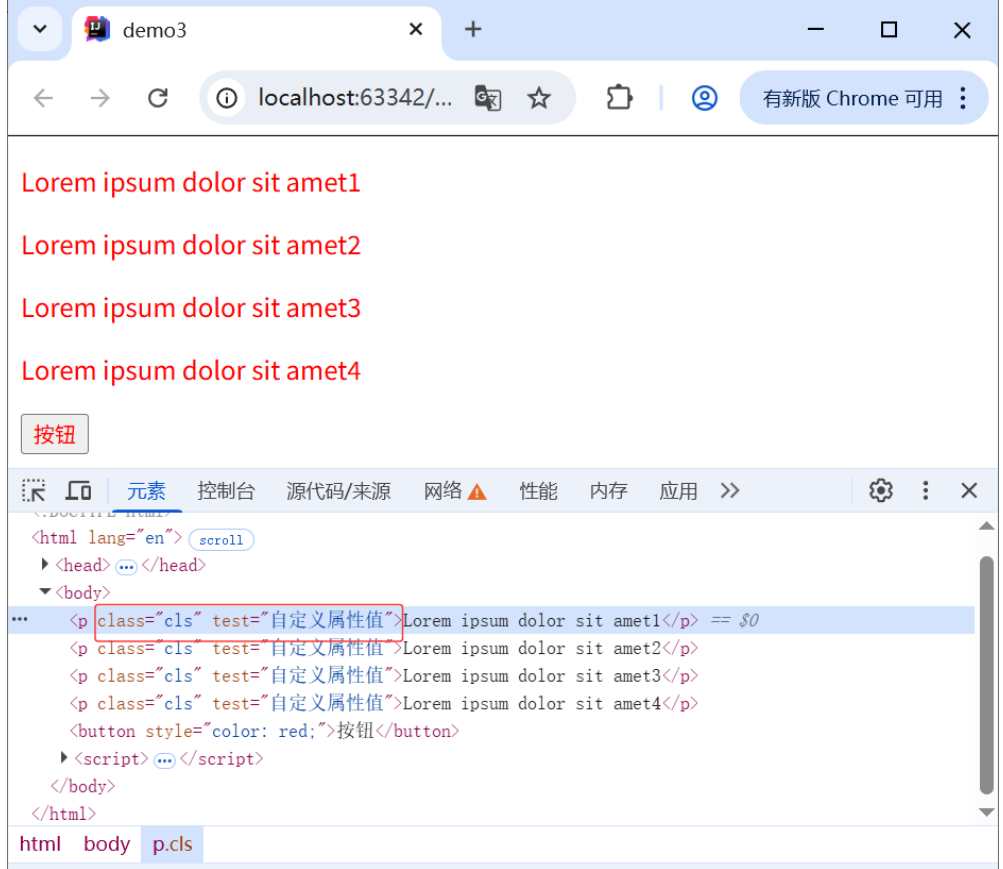Minimize the Chrome window
The width and height of the screenshot is (1003, 869).
[x=816, y=29]
